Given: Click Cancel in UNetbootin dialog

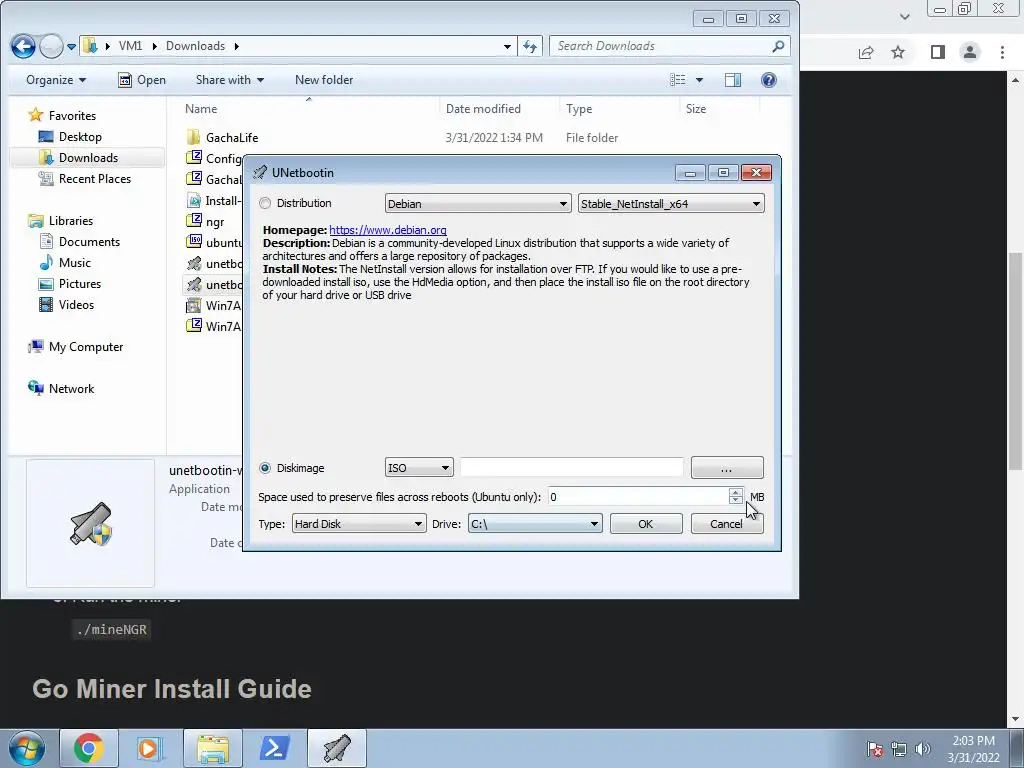Looking at the screenshot, I should coord(727,524).
